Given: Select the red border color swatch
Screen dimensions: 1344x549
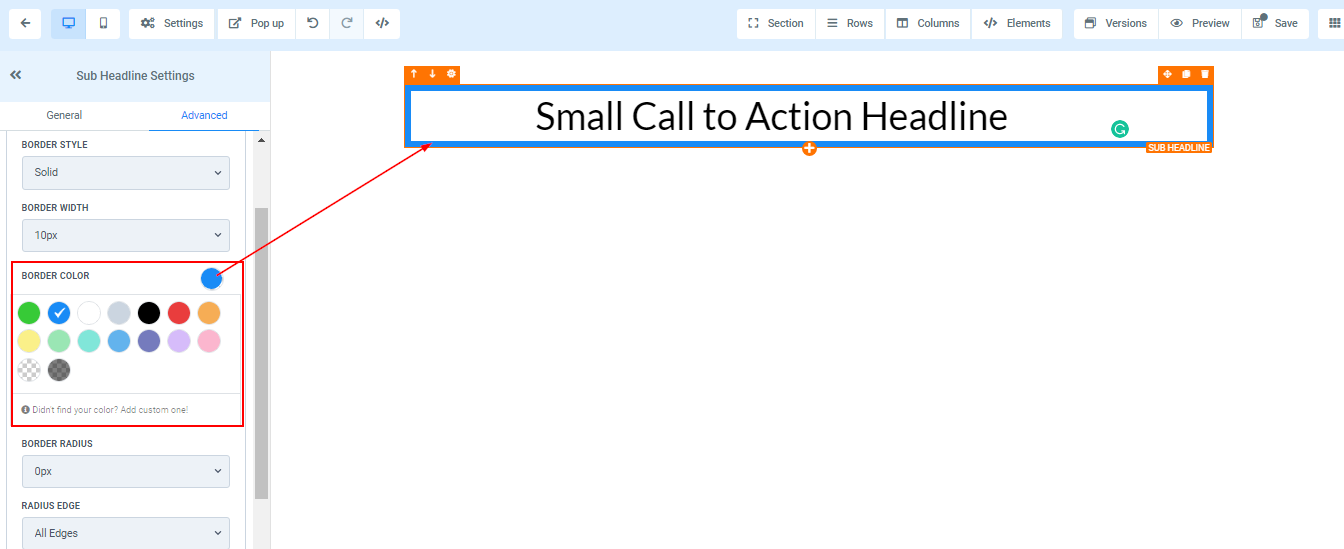Looking at the screenshot, I should [179, 313].
